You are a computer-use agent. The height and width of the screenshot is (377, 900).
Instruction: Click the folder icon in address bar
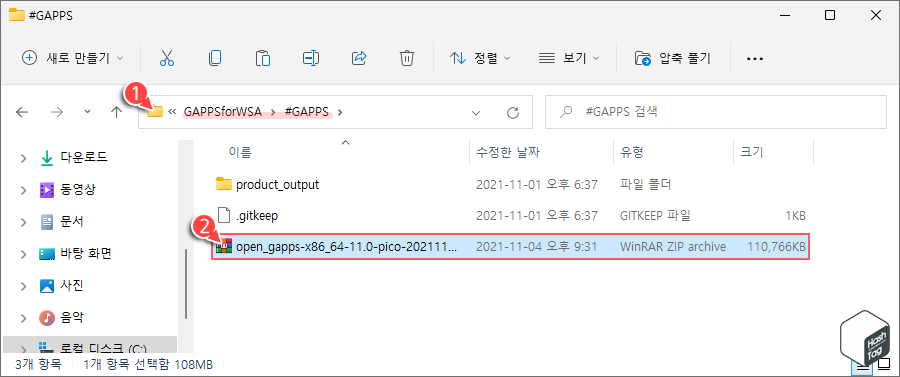[155, 111]
